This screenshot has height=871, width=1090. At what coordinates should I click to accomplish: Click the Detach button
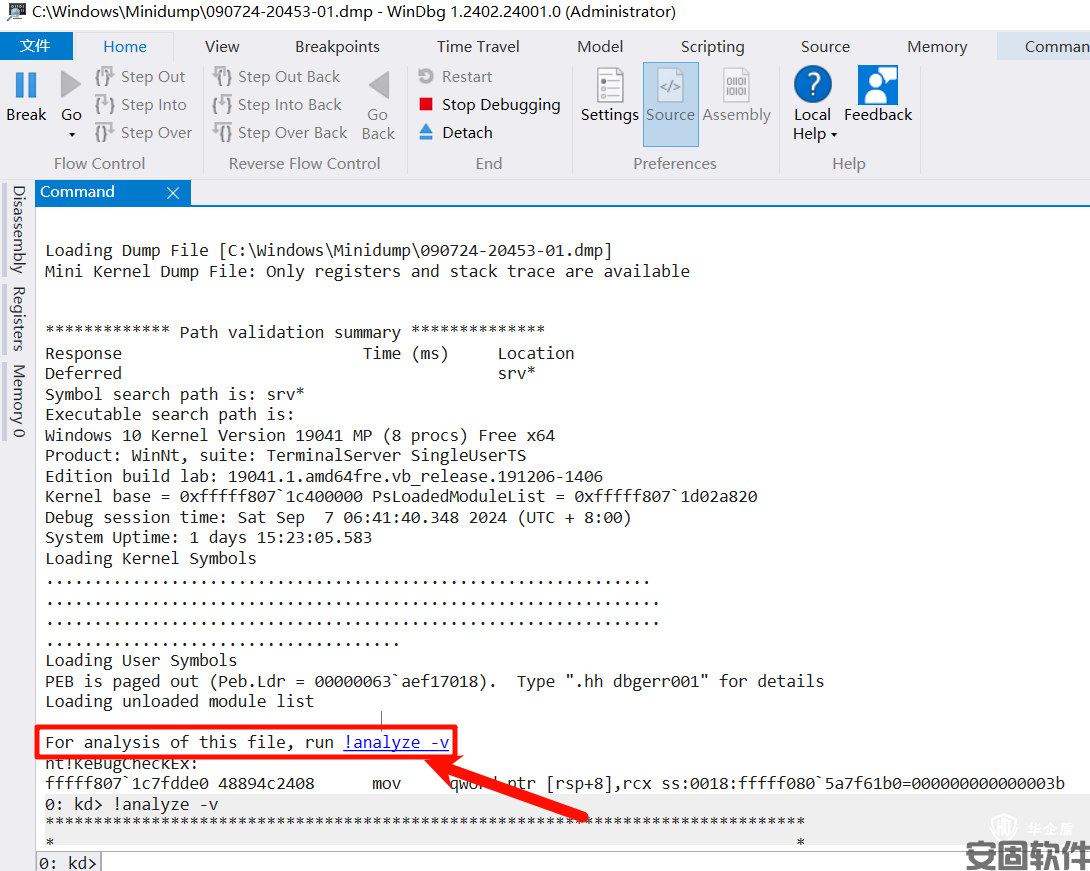(x=456, y=132)
